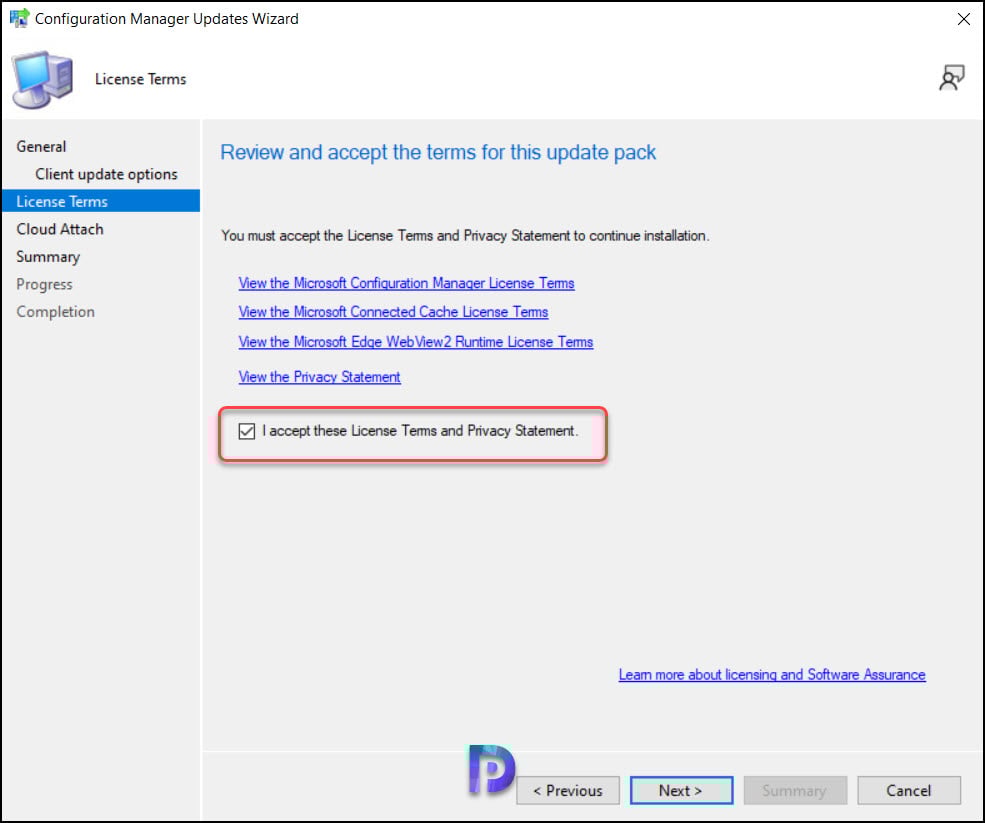Select General in the wizard steps
985x823 pixels.
tap(41, 146)
